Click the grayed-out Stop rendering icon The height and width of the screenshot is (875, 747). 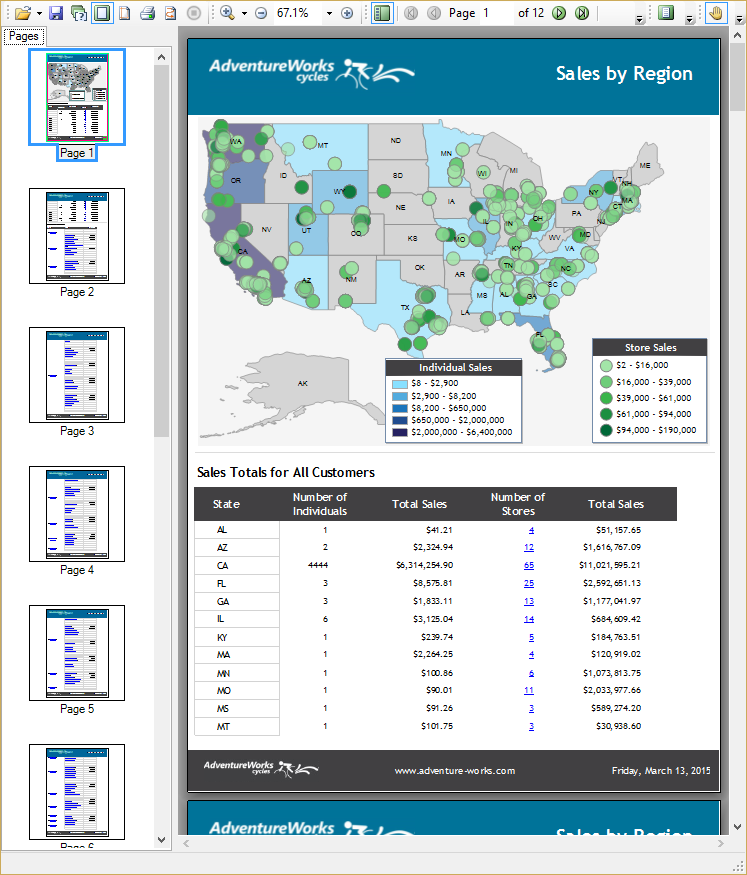194,13
